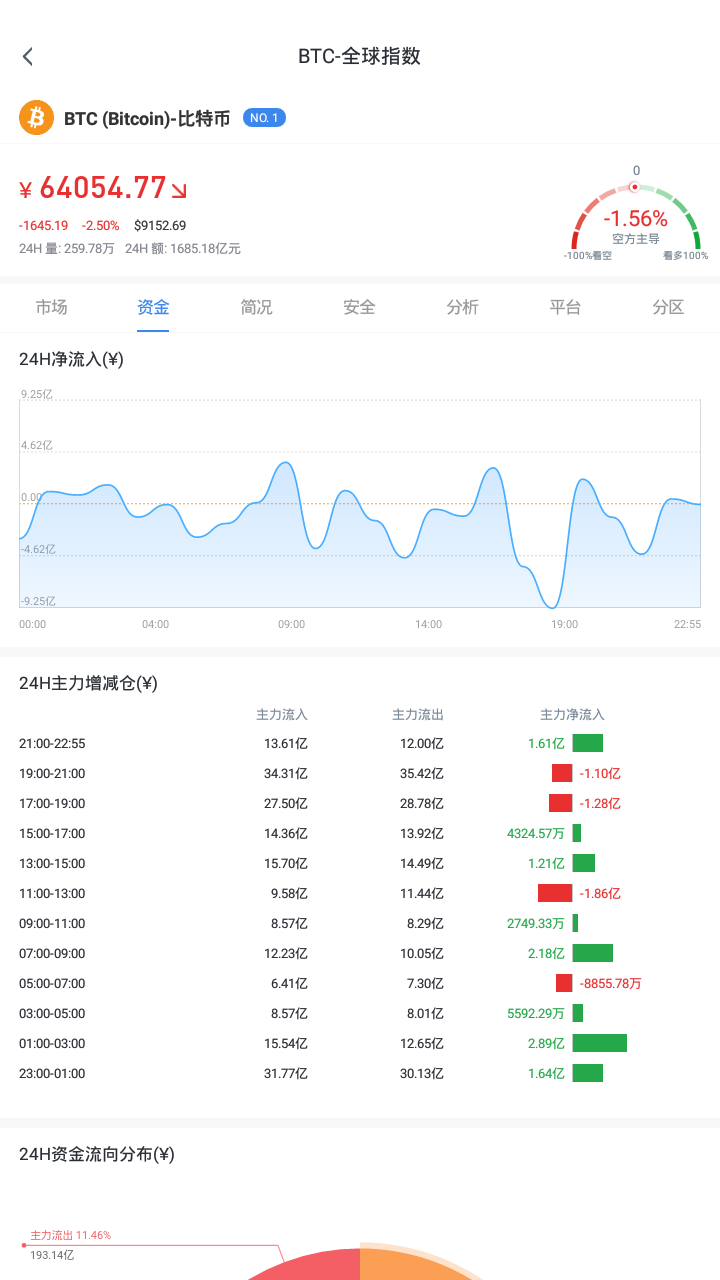The height and width of the screenshot is (1280, 720).
Task: Tap the -1.56% sentiment gauge
Action: 636,215
